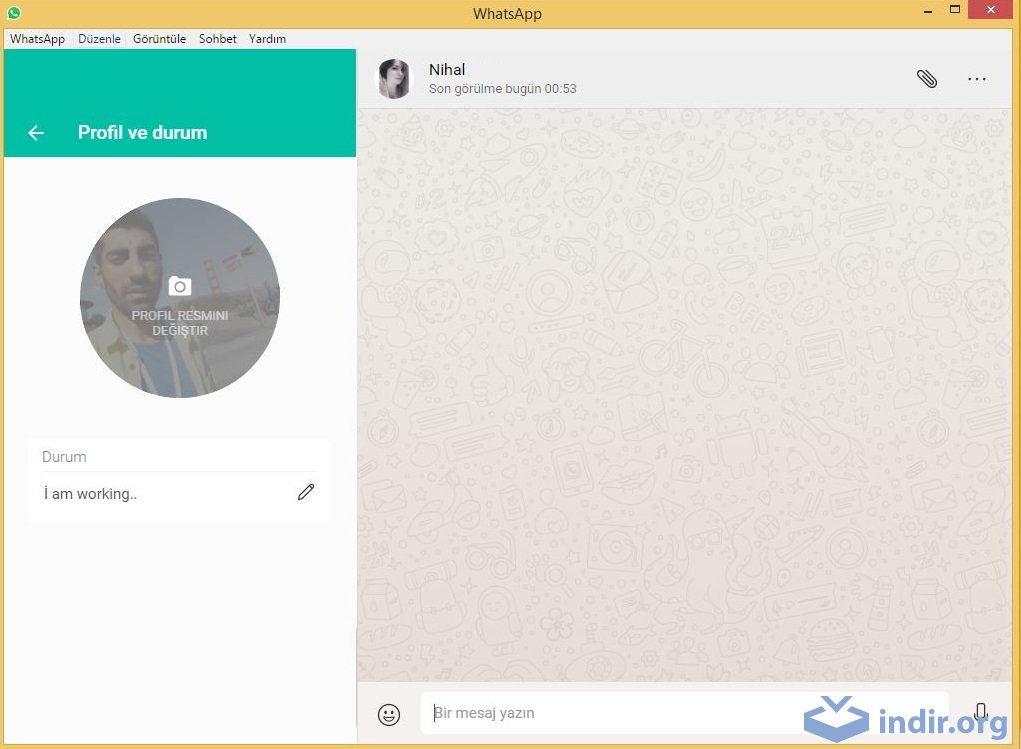Image resolution: width=1021 pixels, height=749 pixels.
Task: Maximize the WhatsApp window
Action: (x=955, y=10)
